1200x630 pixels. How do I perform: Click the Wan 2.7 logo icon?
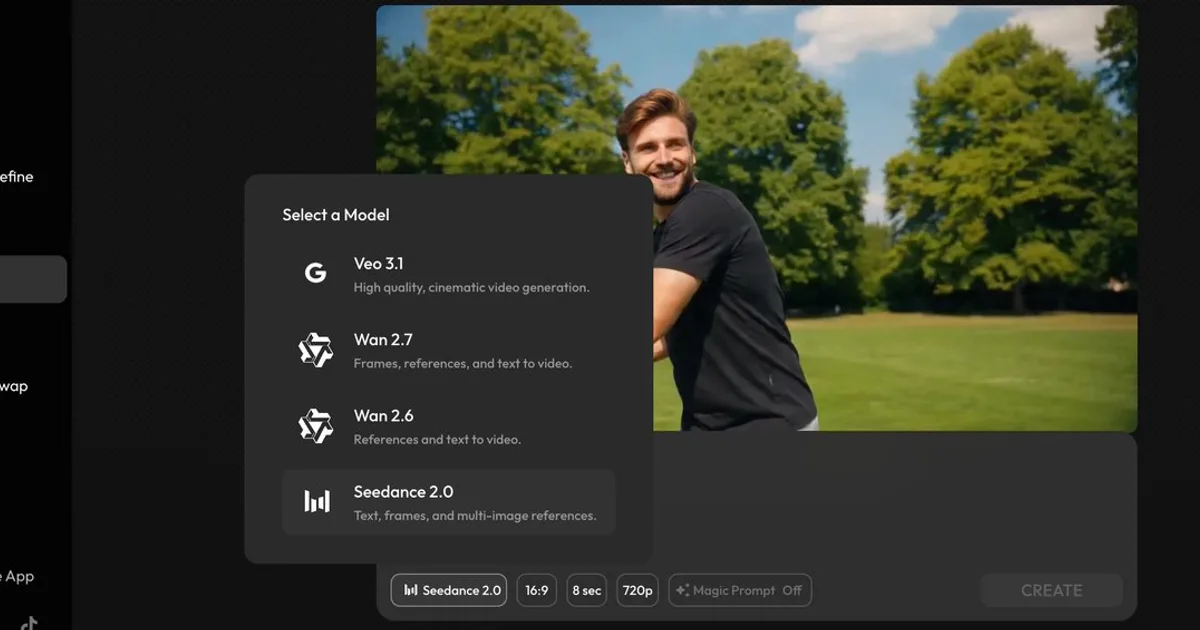tap(316, 350)
